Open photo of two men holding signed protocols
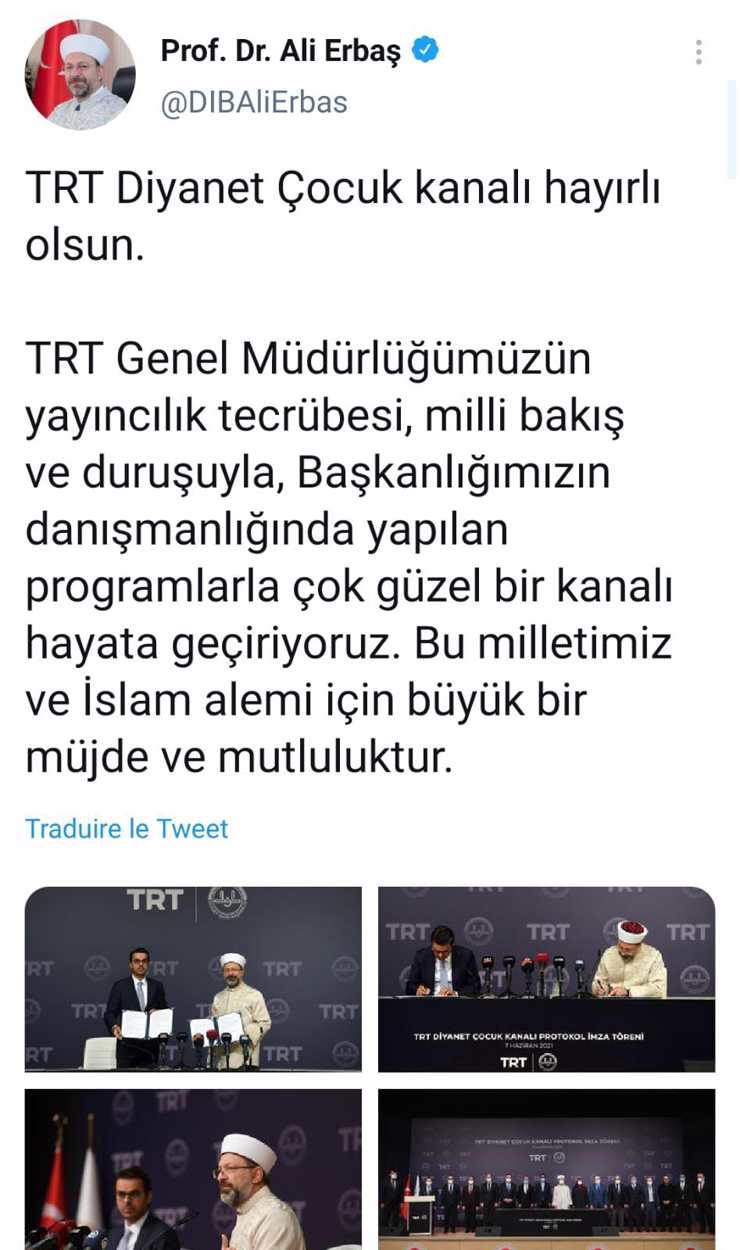The height and width of the screenshot is (1250, 740). point(193,979)
